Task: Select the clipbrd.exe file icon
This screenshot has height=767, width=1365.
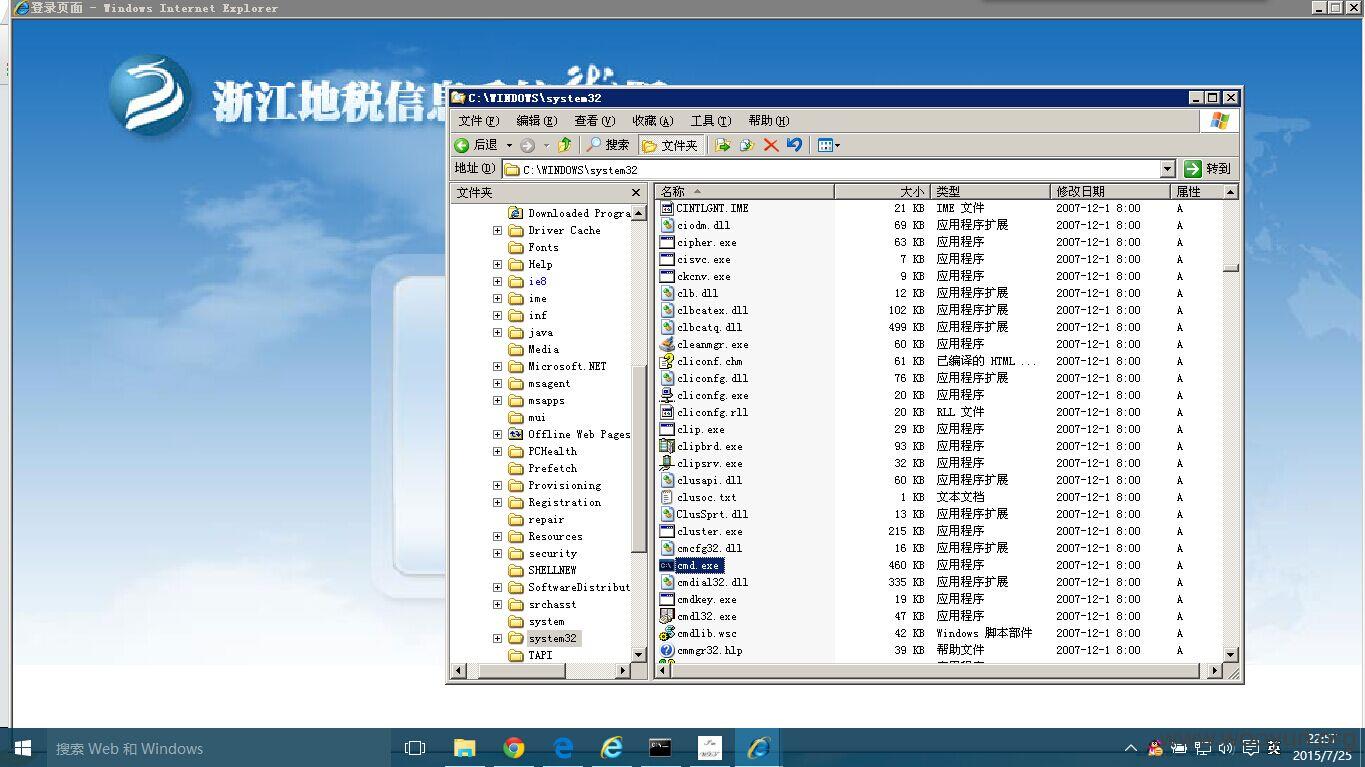Action: point(667,446)
